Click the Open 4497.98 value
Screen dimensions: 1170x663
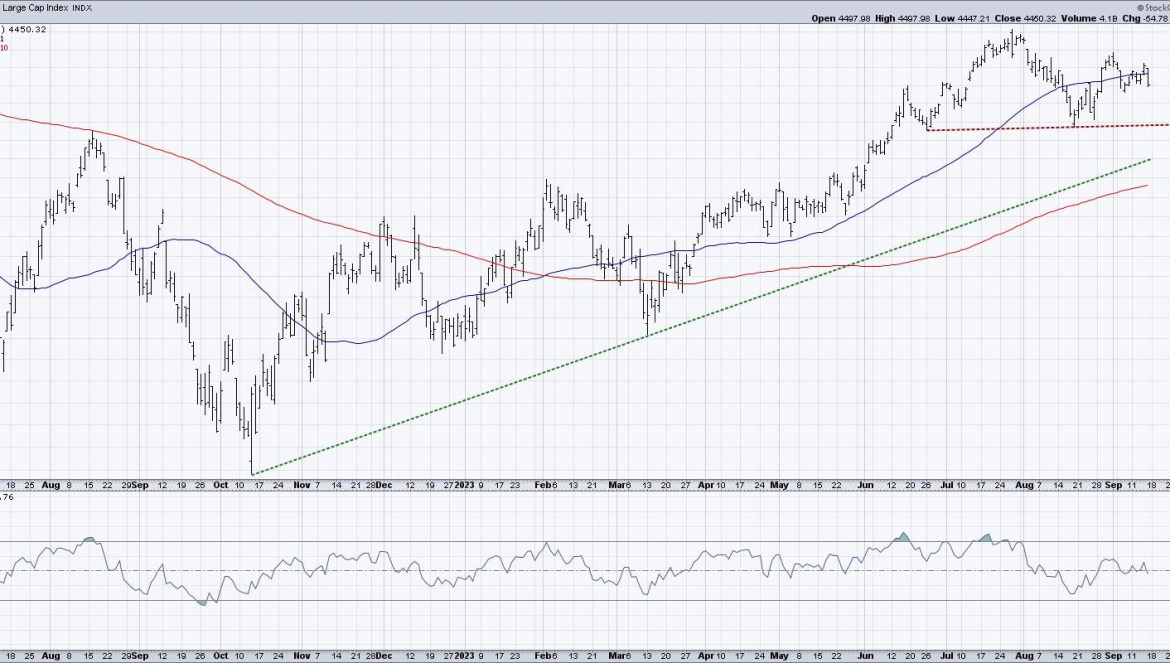(839, 19)
